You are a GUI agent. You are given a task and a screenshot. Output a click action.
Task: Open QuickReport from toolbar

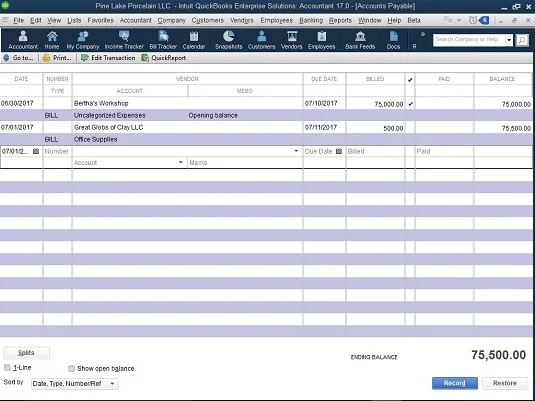(164, 58)
